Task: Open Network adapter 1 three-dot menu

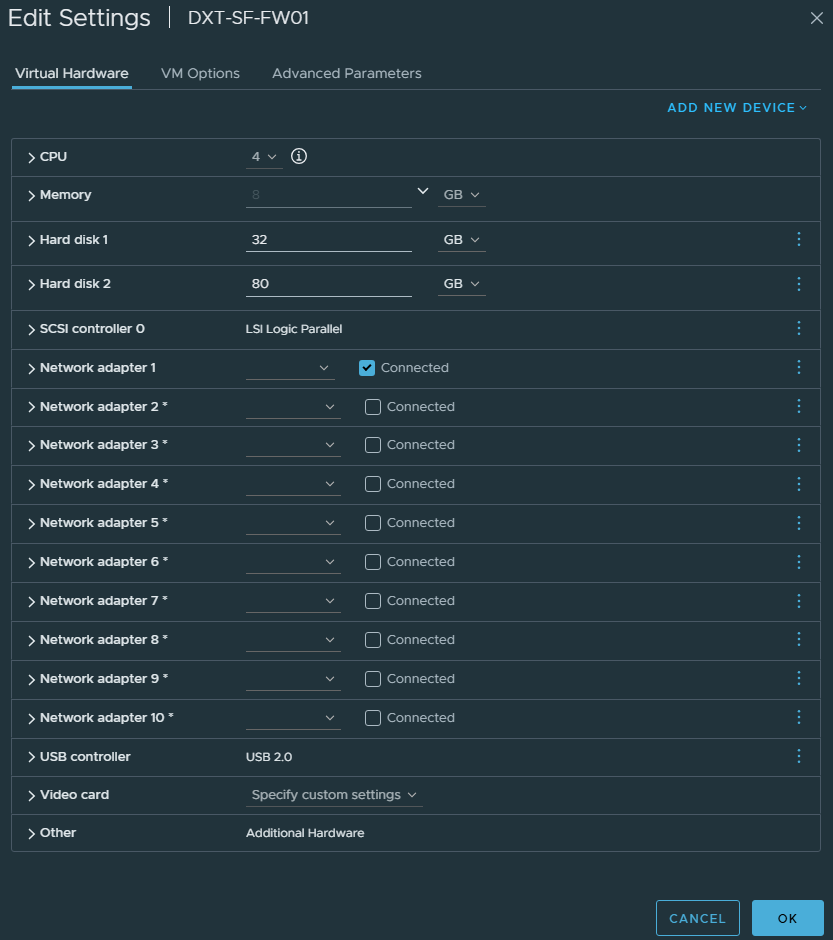Action: point(798,368)
